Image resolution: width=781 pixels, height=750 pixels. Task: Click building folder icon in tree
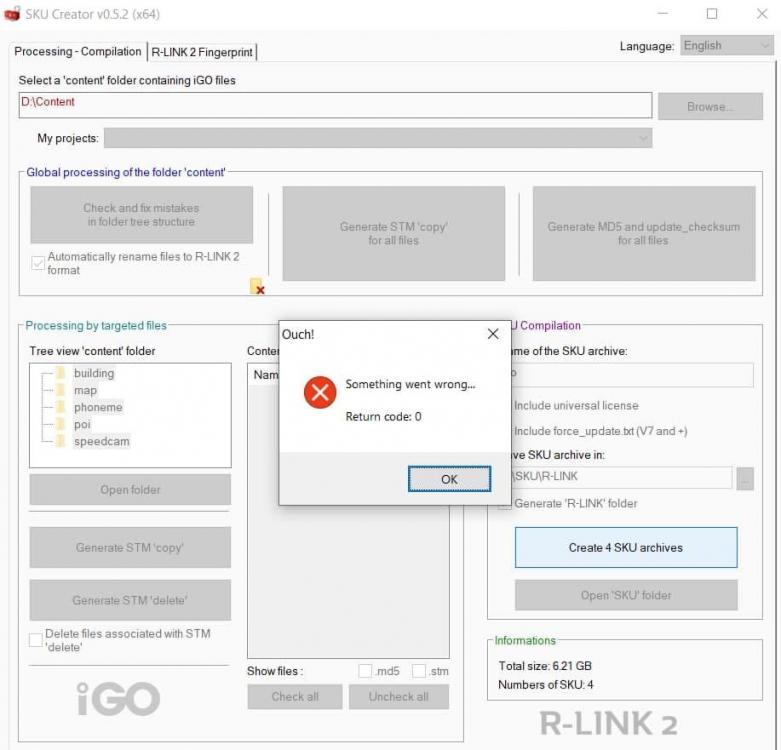61,373
